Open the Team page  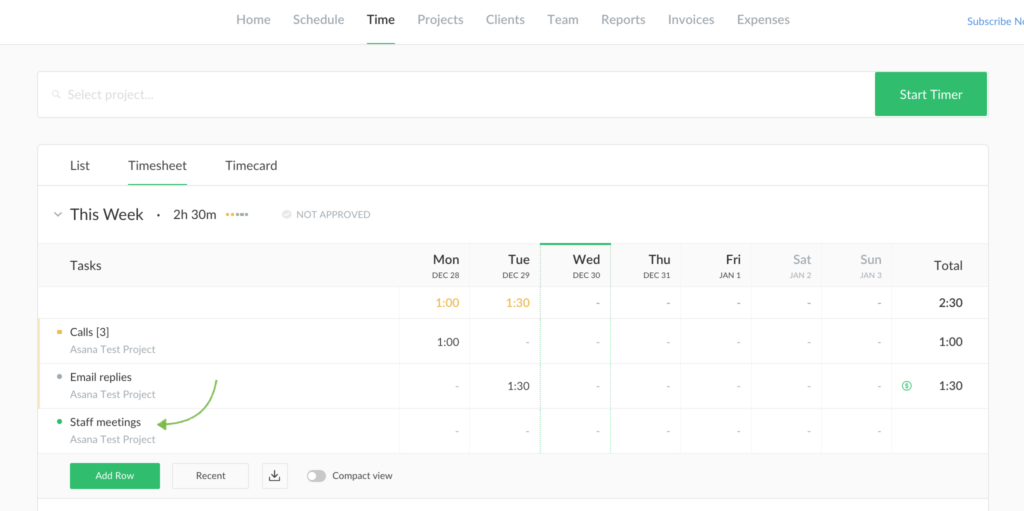[563, 20]
